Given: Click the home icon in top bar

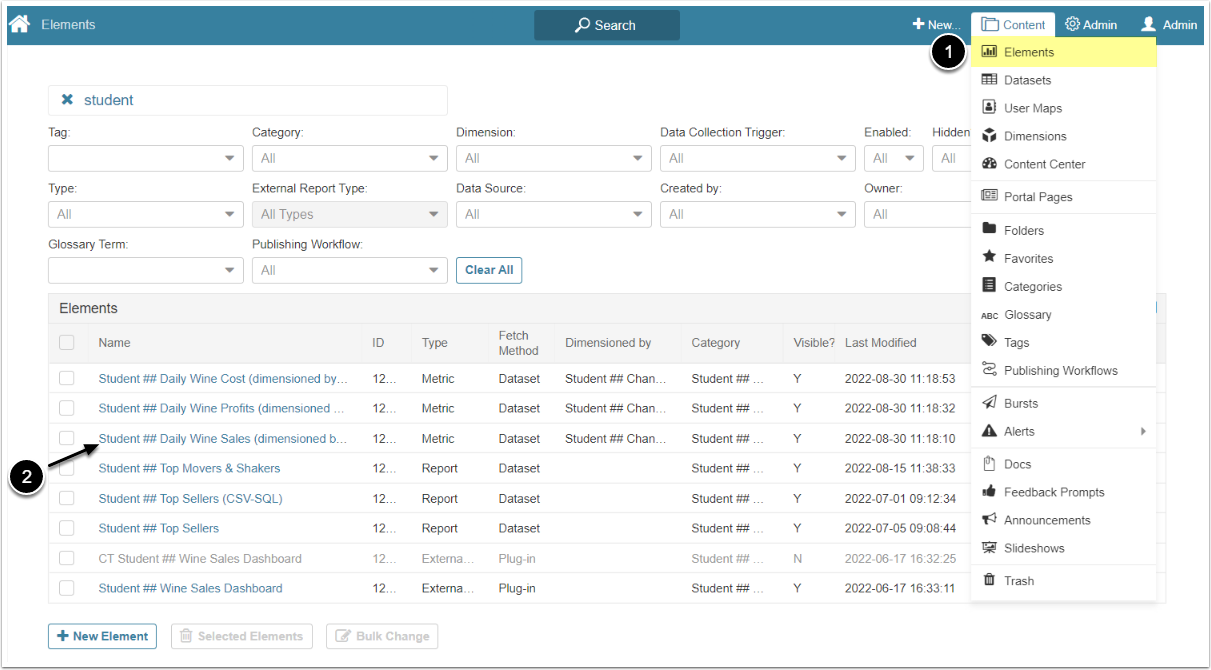Looking at the screenshot, I should coord(19,24).
